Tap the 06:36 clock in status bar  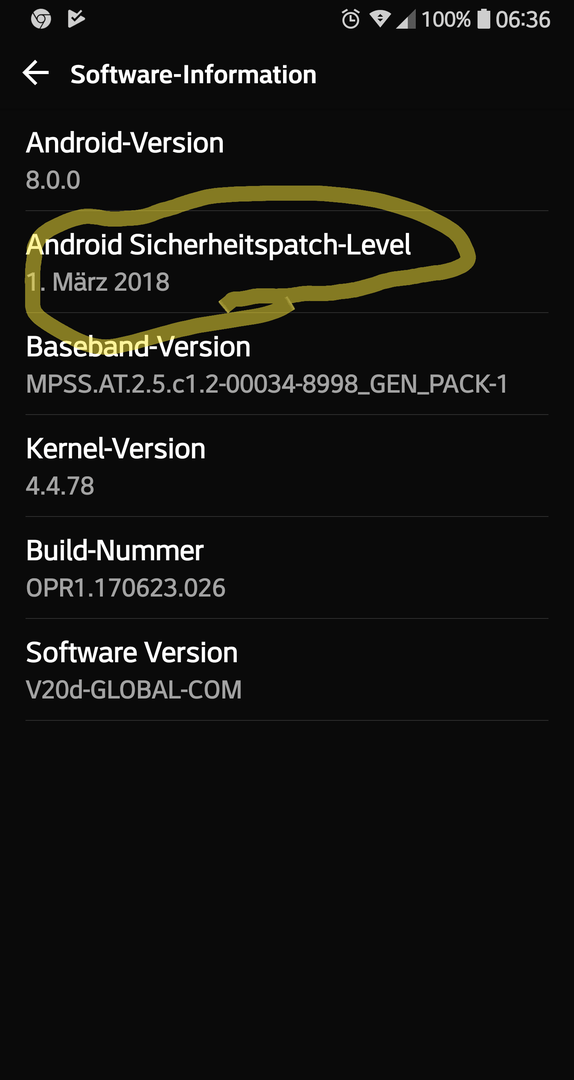[523, 19]
